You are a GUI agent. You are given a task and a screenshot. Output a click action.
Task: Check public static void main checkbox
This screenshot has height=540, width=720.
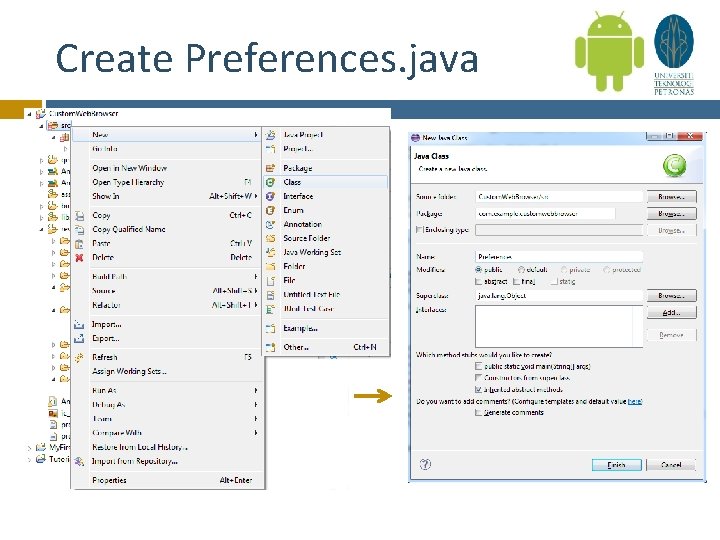(478, 366)
